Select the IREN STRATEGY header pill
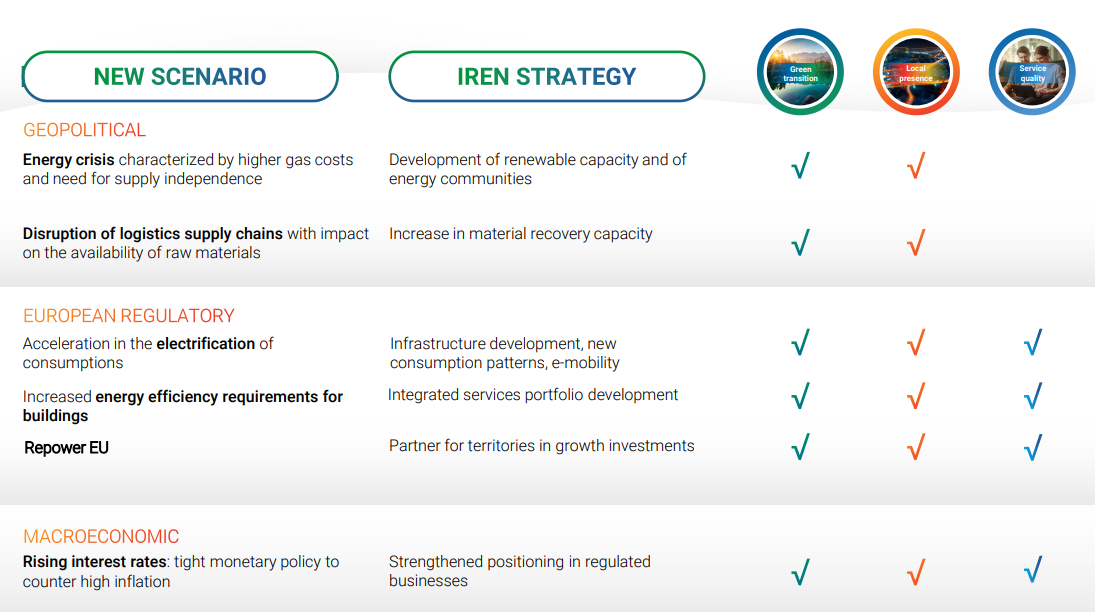The height and width of the screenshot is (612, 1095). pyautogui.click(x=547, y=76)
